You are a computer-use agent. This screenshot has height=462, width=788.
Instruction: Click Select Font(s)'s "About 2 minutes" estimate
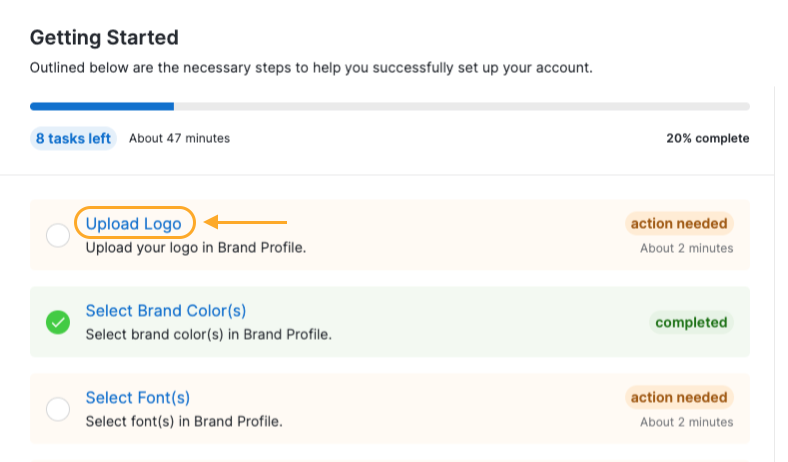686,422
